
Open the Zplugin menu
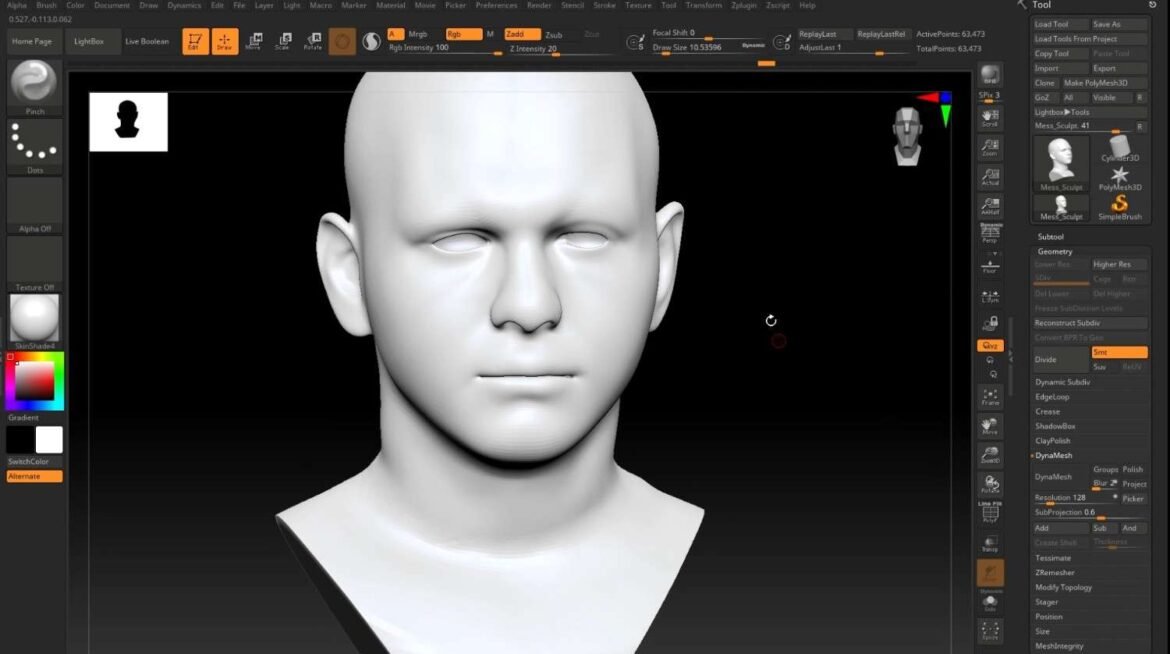point(745,5)
